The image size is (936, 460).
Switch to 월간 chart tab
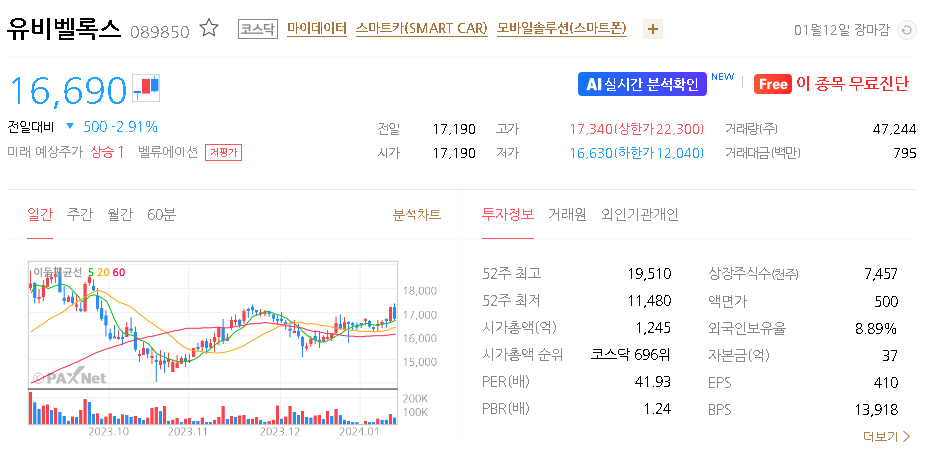pos(119,215)
